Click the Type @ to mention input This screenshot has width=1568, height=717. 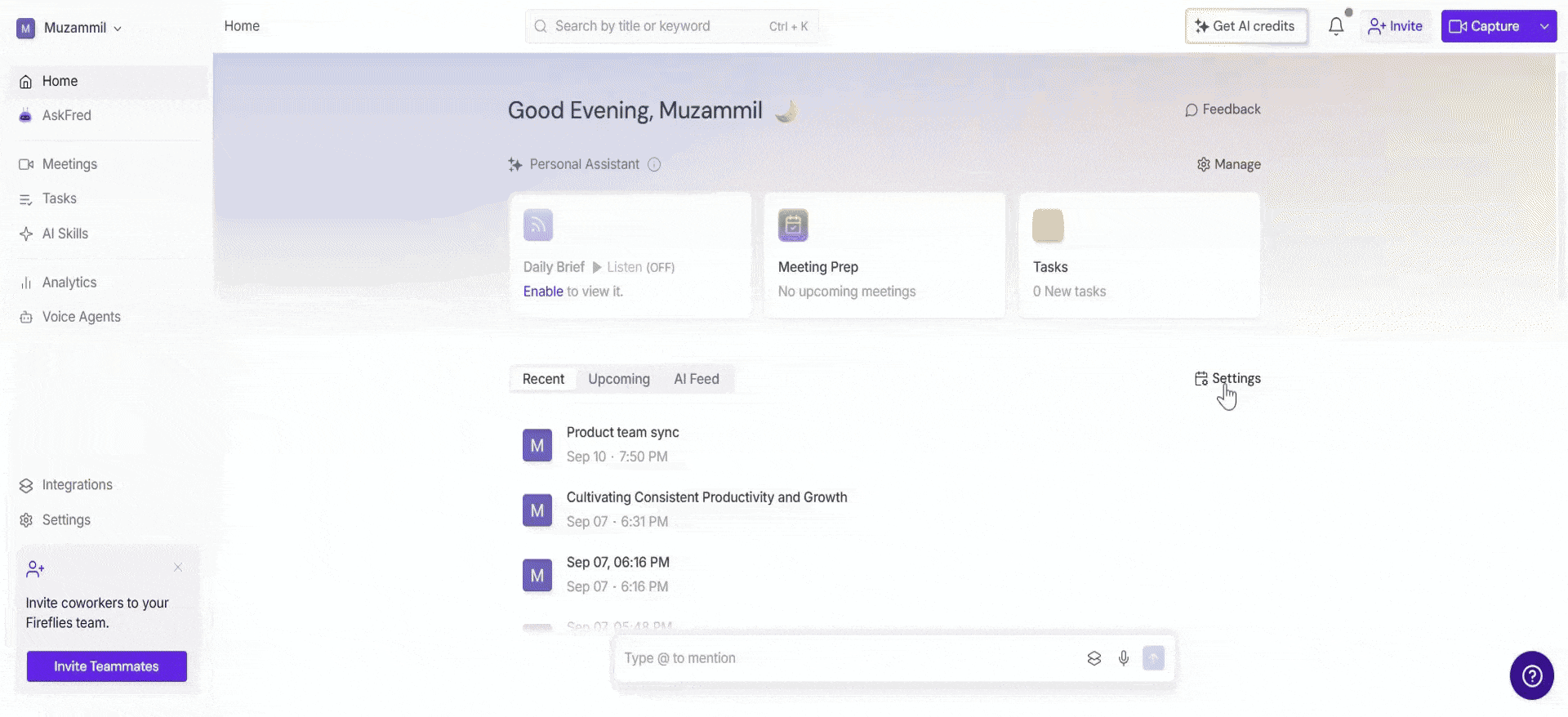tap(849, 658)
